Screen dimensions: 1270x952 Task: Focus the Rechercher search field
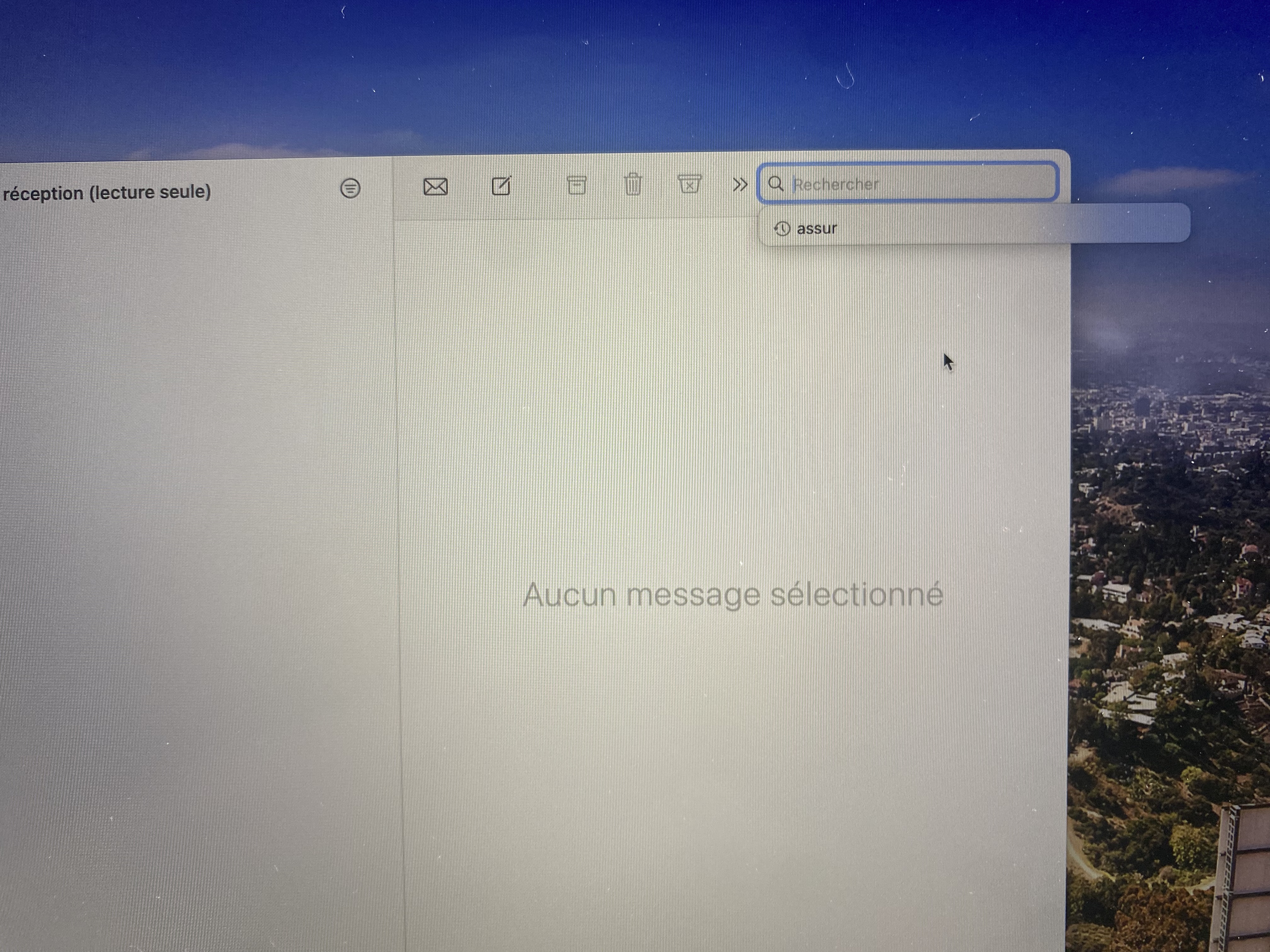pos(908,183)
